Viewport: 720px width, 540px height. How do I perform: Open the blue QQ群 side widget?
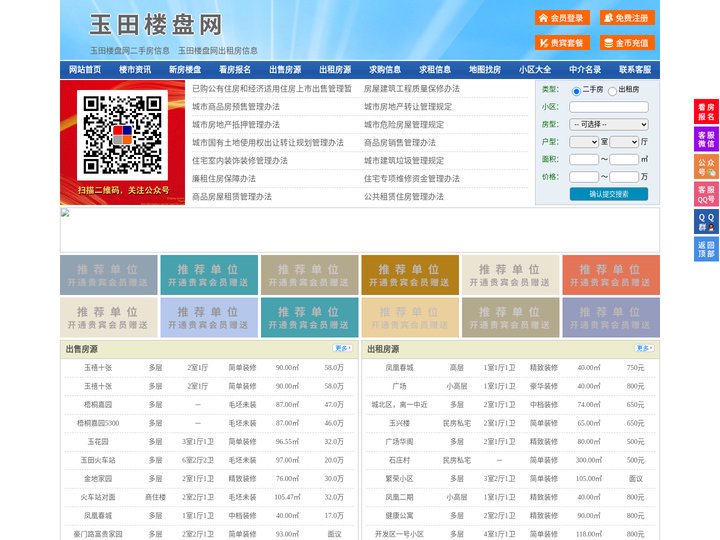pos(706,222)
